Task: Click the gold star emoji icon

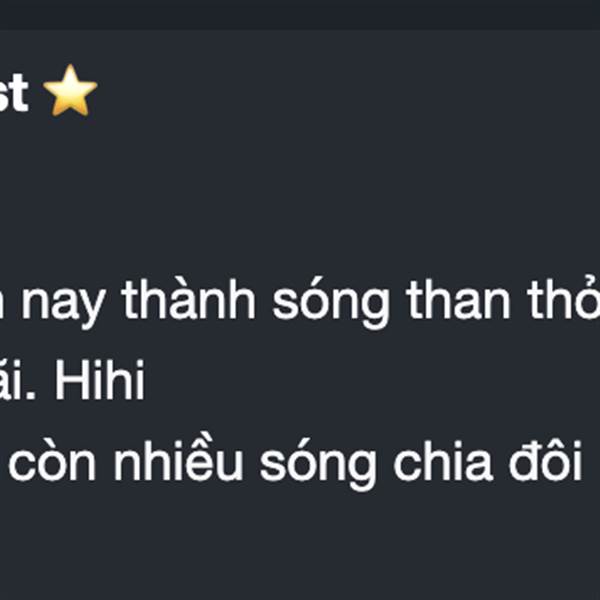Action: coord(70,90)
